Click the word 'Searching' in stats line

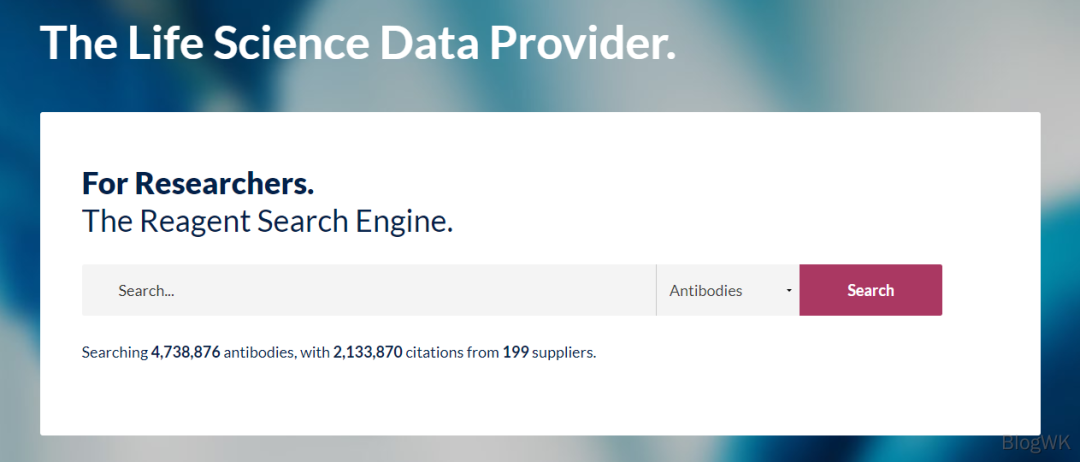pos(114,353)
